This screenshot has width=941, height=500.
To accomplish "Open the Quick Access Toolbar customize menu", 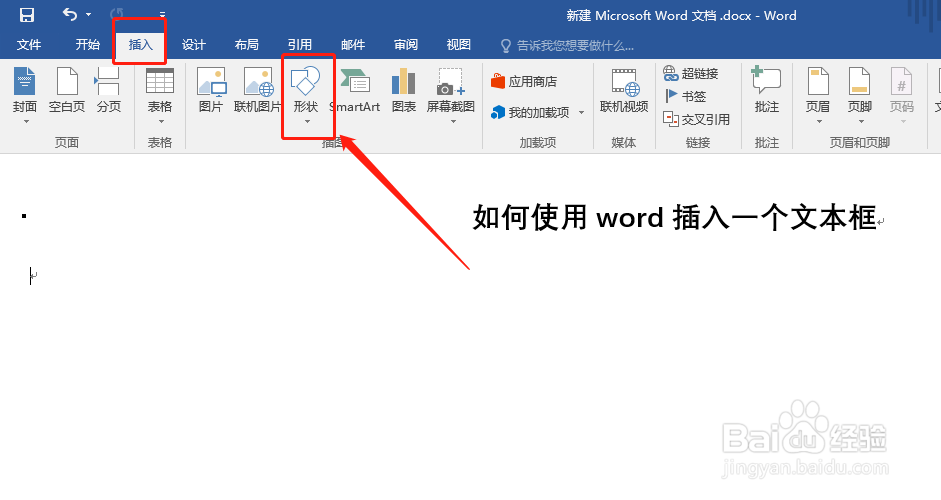I will pos(162,14).
